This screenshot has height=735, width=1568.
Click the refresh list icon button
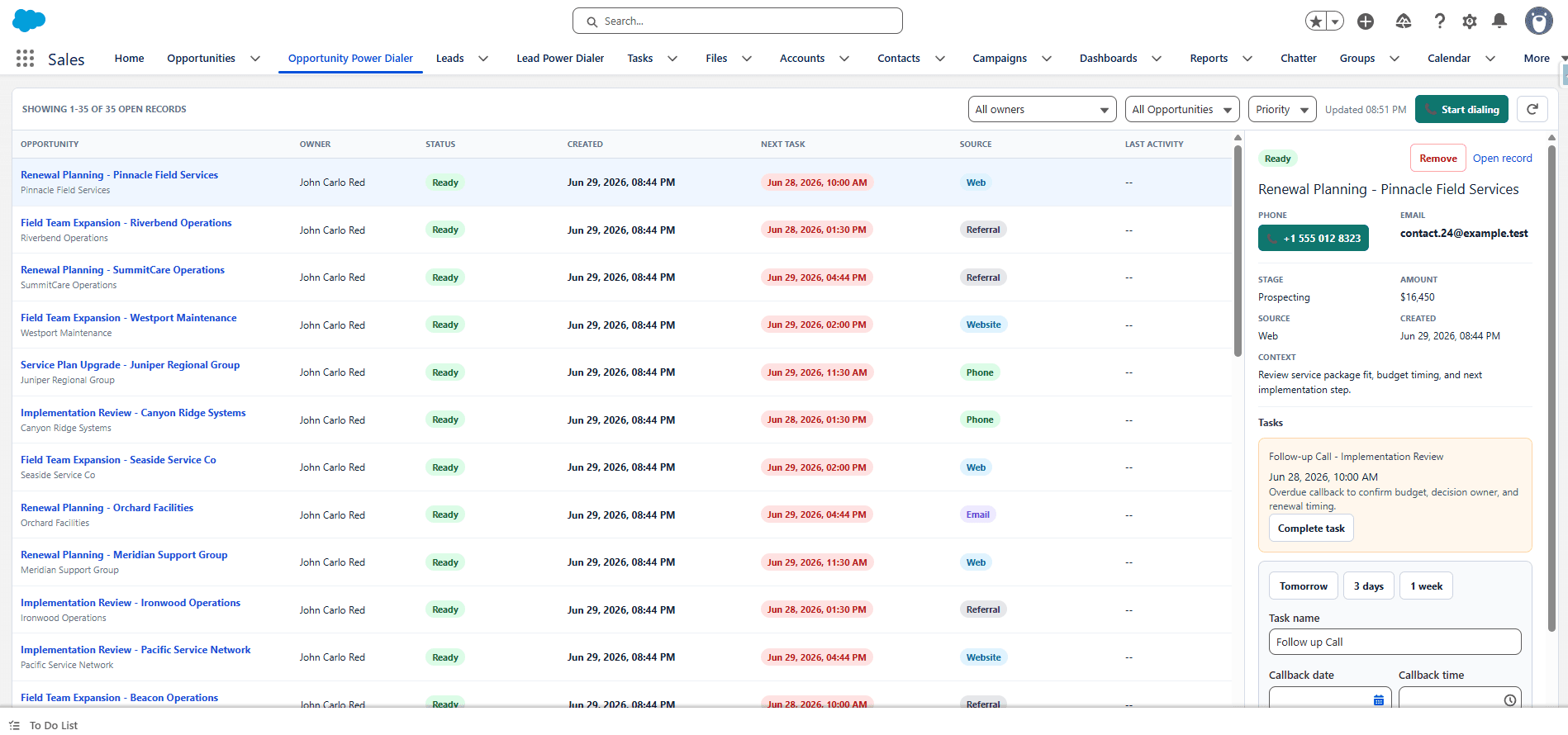1532,109
